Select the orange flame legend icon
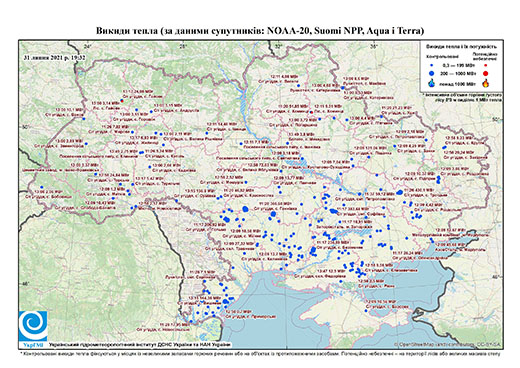The height and width of the screenshot is (368, 520). tap(485, 83)
